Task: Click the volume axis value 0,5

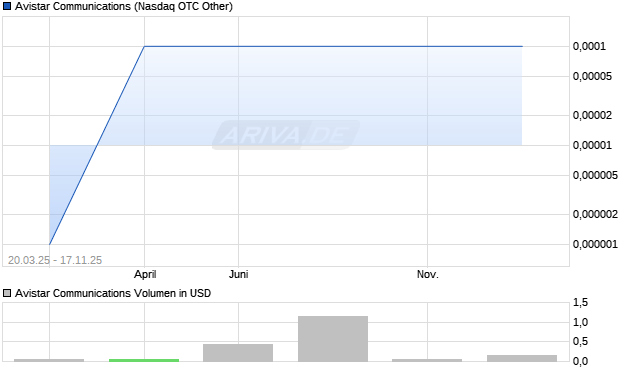Action: (580, 341)
